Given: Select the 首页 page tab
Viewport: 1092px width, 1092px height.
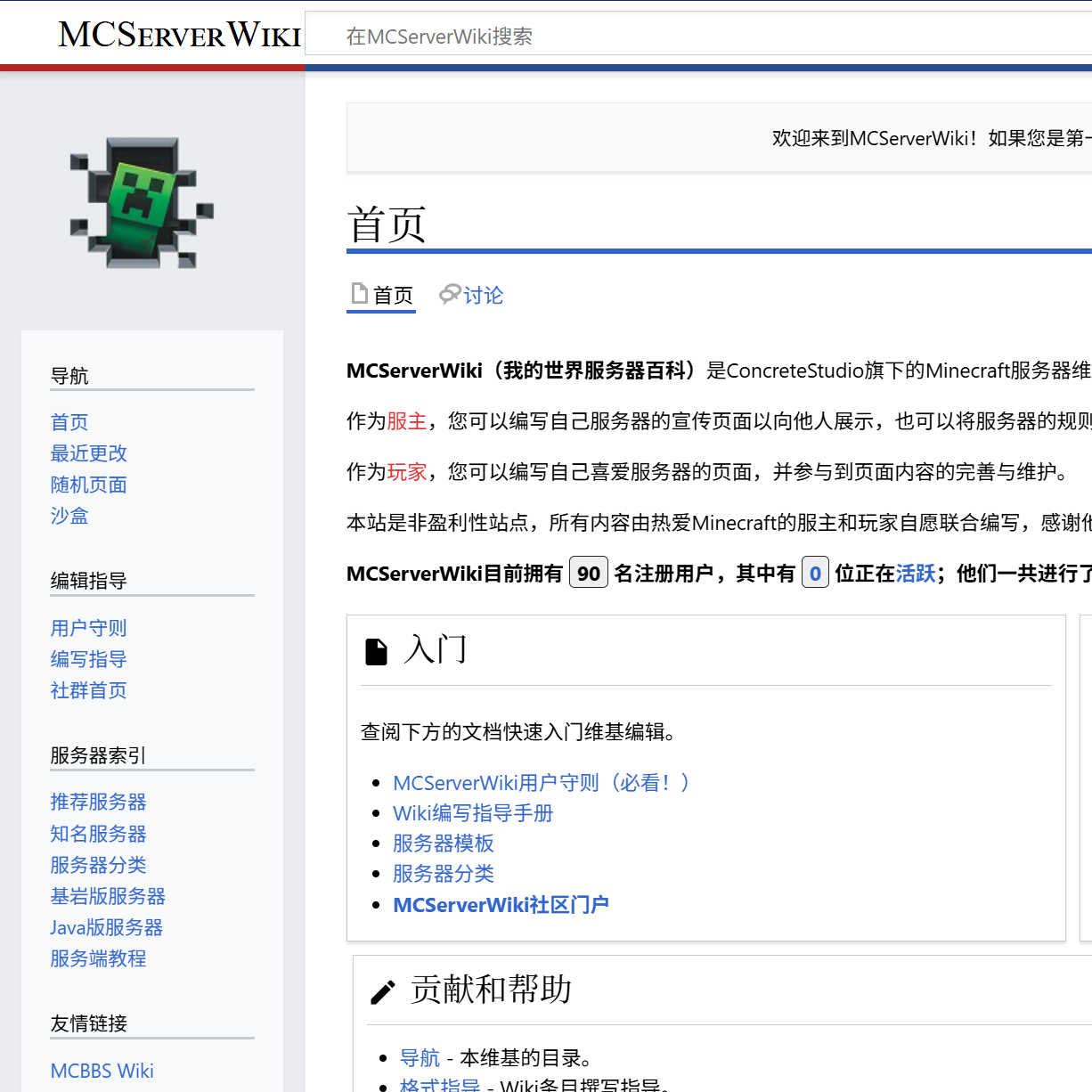Looking at the screenshot, I should [392, 296].
